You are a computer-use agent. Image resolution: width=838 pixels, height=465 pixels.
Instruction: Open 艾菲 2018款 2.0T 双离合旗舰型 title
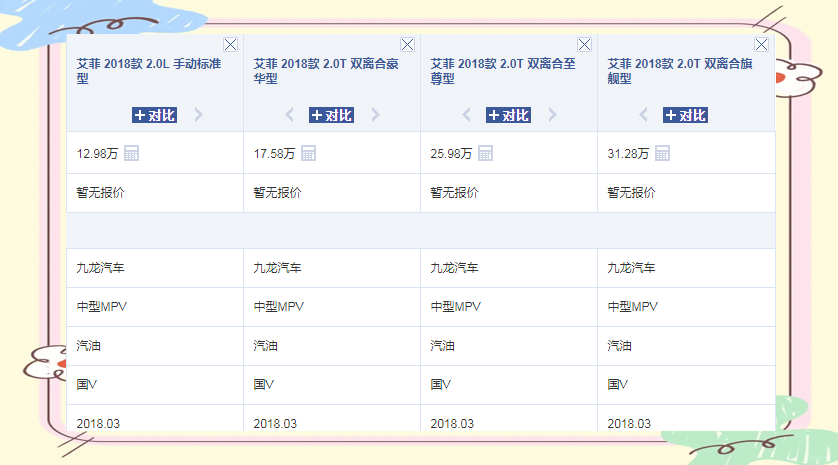[680, 71]
